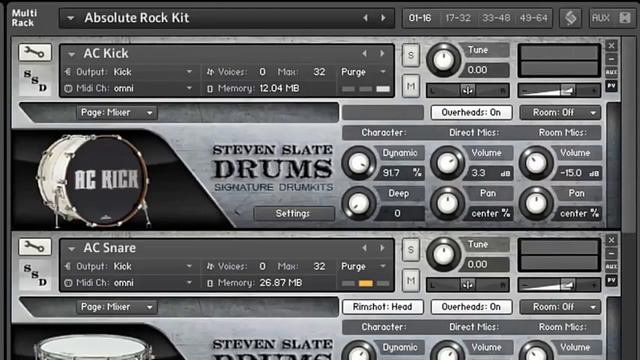
Task: Click the Direct Mics Volume knob on AC Kick
Action: [x=447, y=163]
